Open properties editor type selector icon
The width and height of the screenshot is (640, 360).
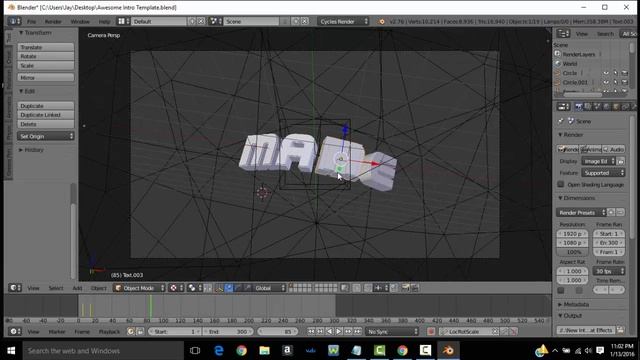tap(563, 107)
